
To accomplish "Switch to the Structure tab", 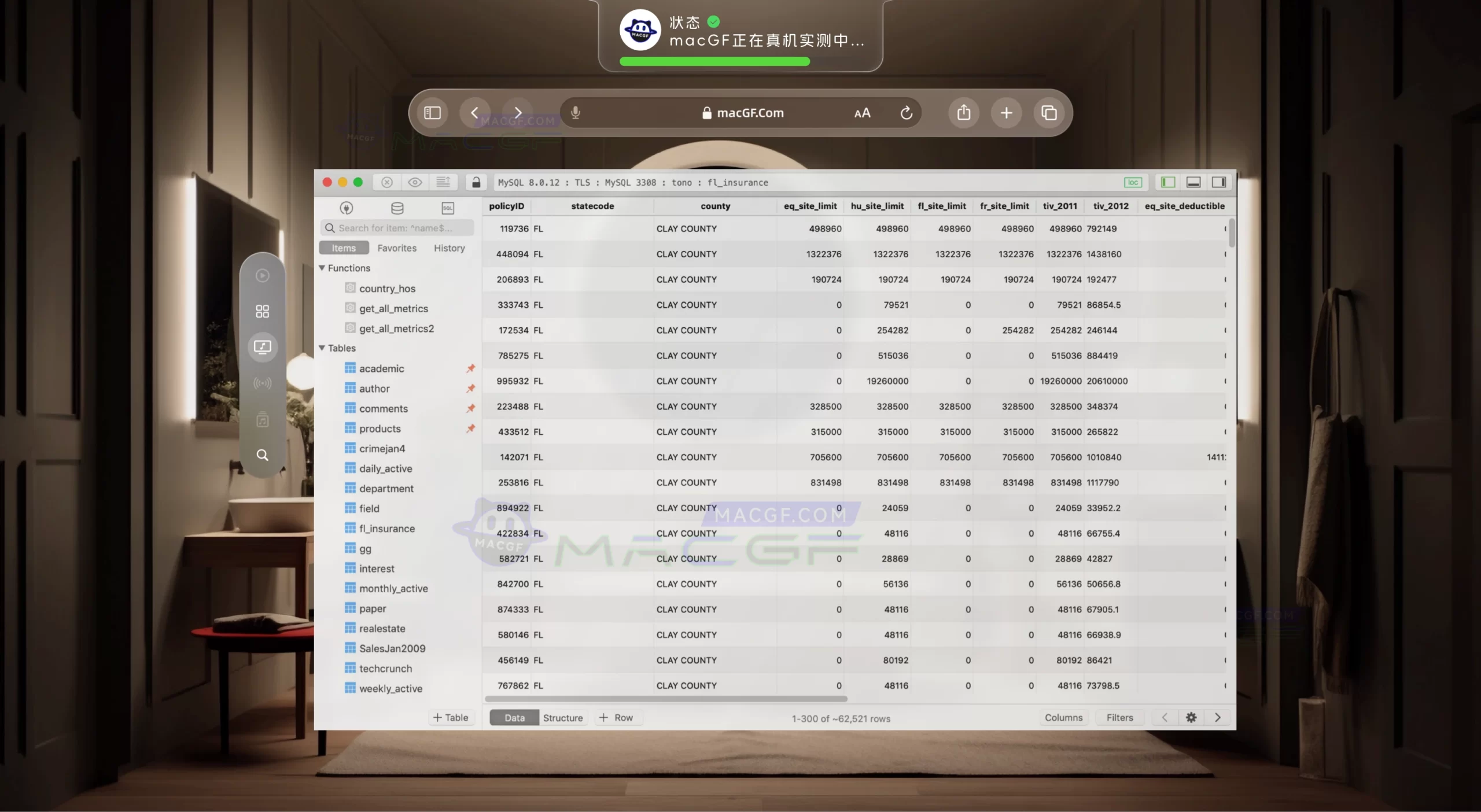I will 562,717.
